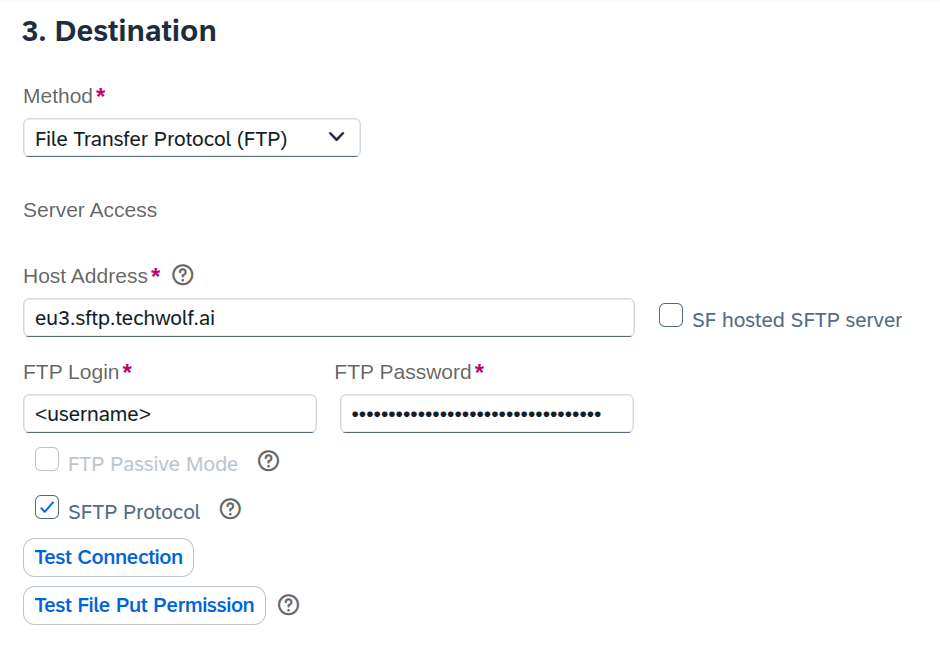The image size is (940, 646).
Task: Click the FTP Login username field
Action: pos(169,413)
